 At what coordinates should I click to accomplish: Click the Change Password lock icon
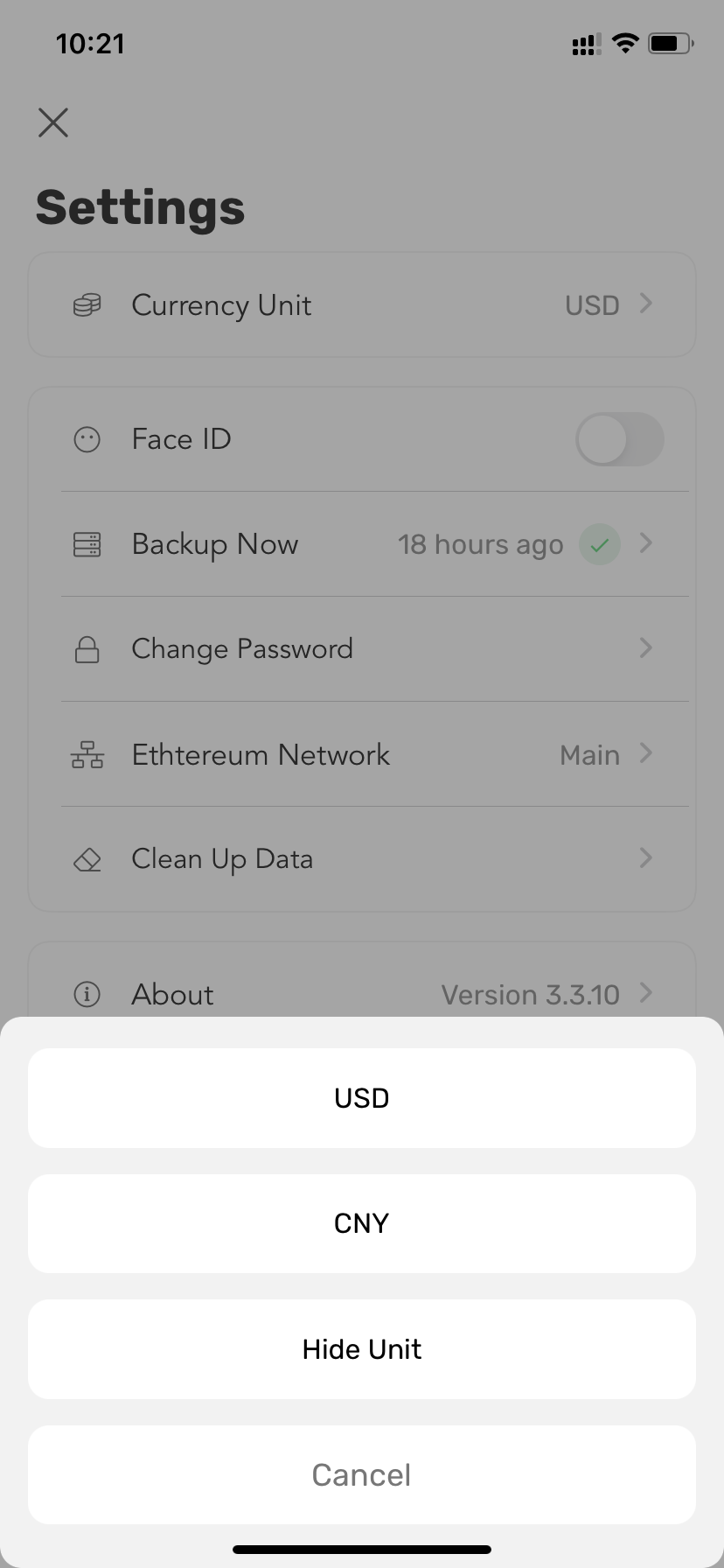(87, 649)
